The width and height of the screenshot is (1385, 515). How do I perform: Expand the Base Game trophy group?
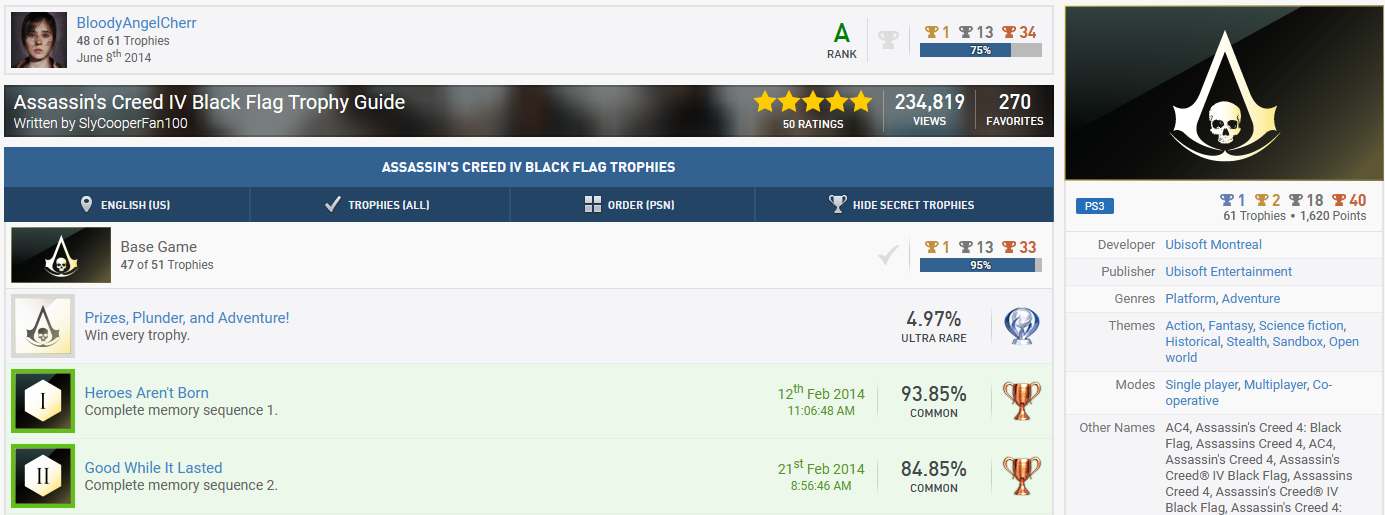click(159, 247)
